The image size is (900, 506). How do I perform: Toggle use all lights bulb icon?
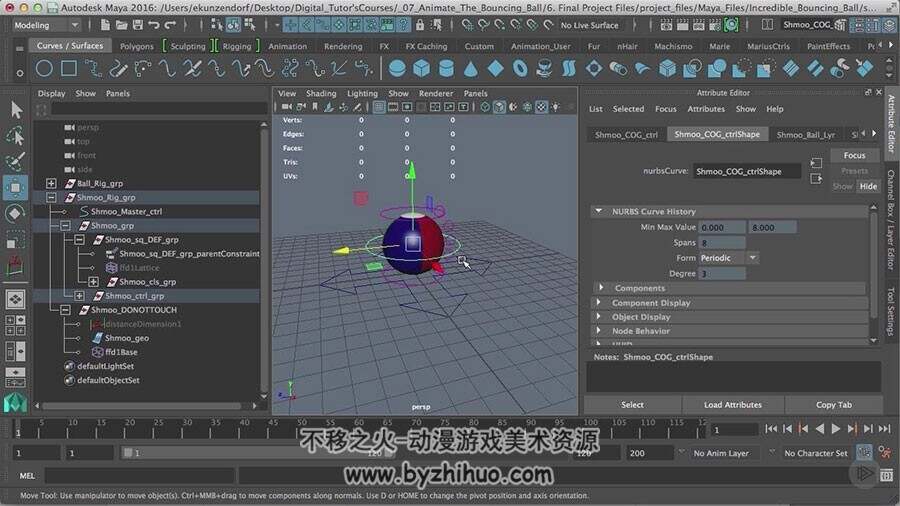click(556, 107)
